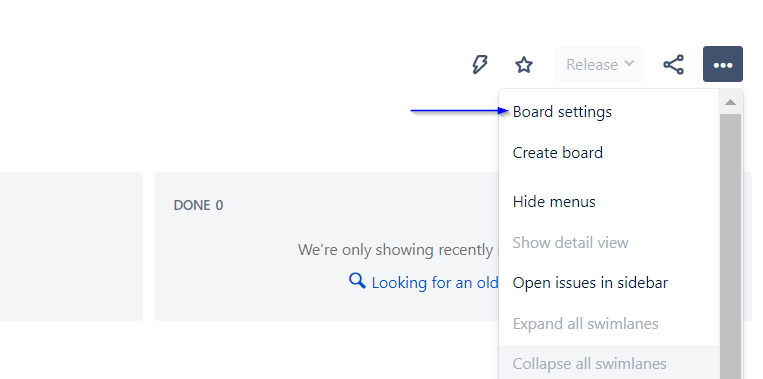Click the dropdown menu scrollbar thumb
Image resolution: width=763 pixels, height=379 pixels.
pyautogui.click(x=730, y=246)
